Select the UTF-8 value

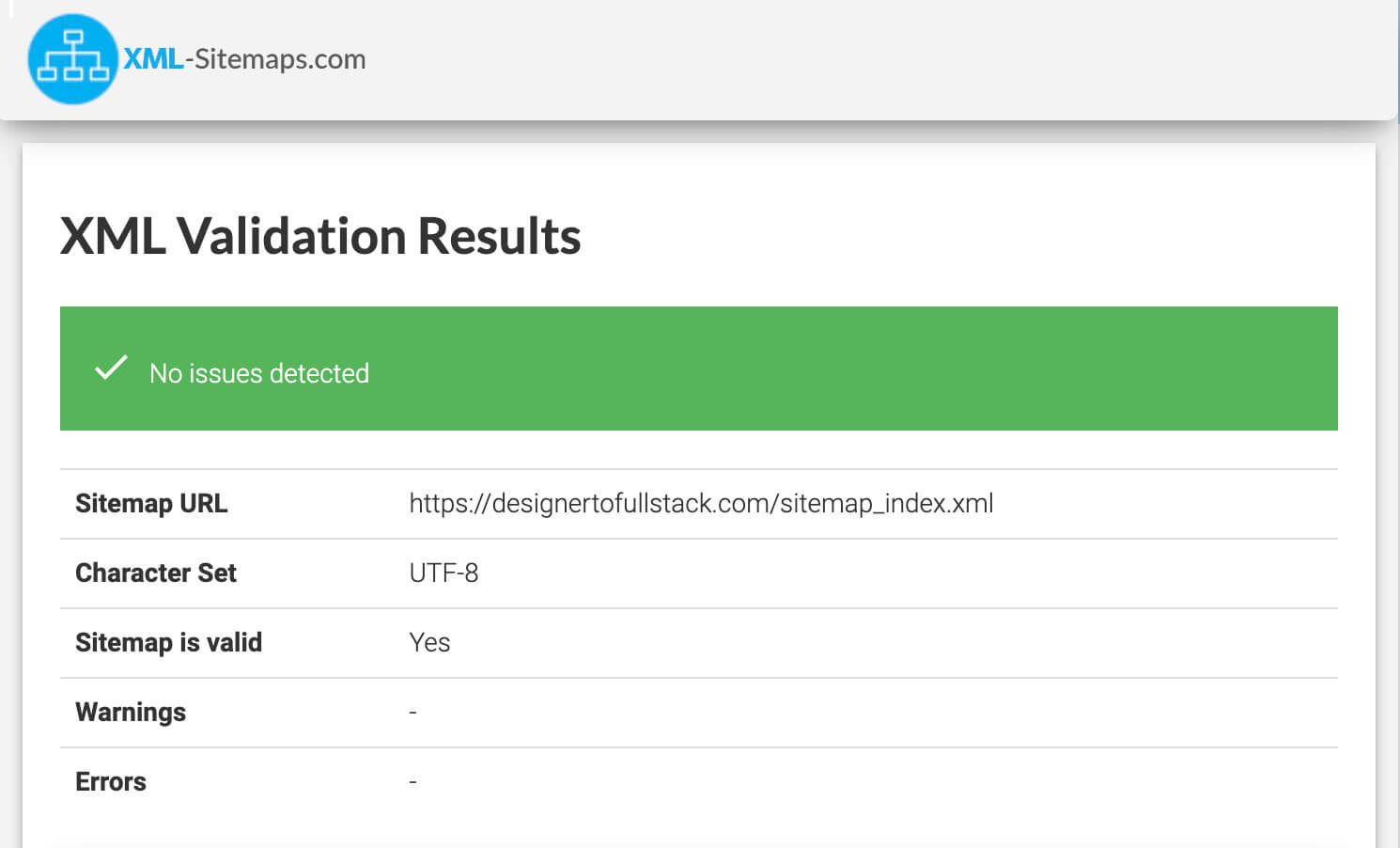443,573
